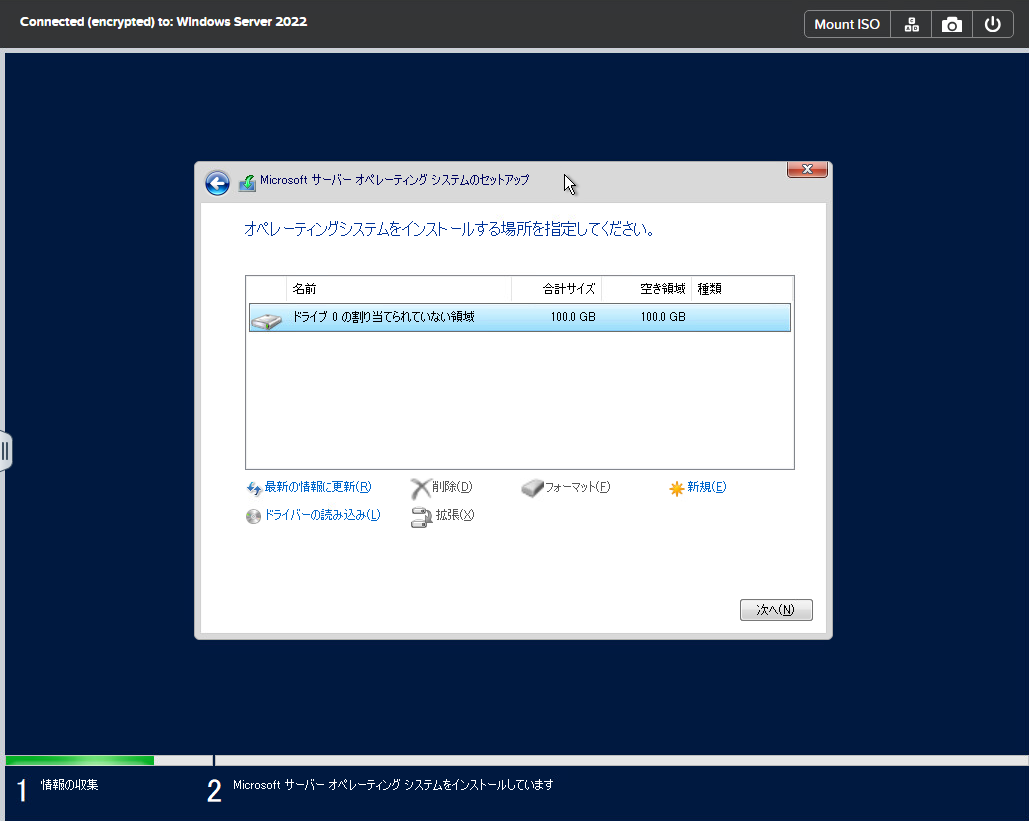Click the format (フォーマット) drive icon

(532, 488)
